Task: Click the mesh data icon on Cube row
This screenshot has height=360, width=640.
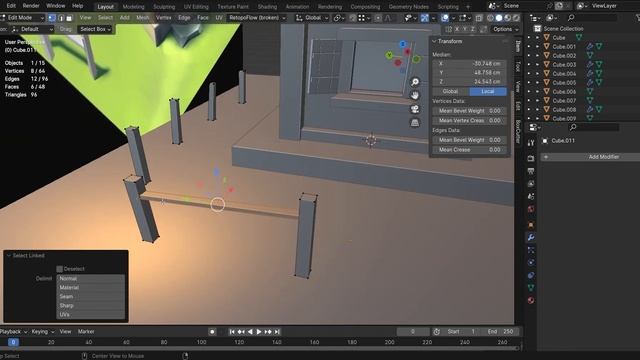Action: click(x=579, y=38)
